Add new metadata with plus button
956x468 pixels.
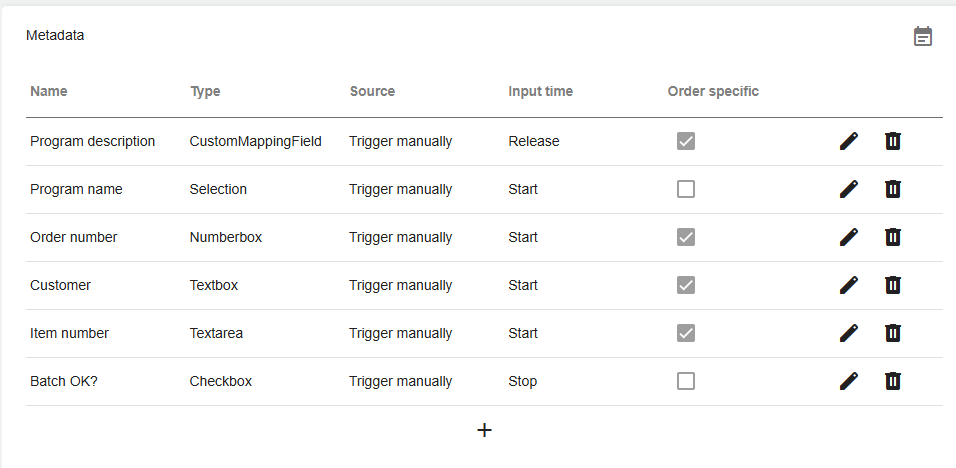[484, 430]
